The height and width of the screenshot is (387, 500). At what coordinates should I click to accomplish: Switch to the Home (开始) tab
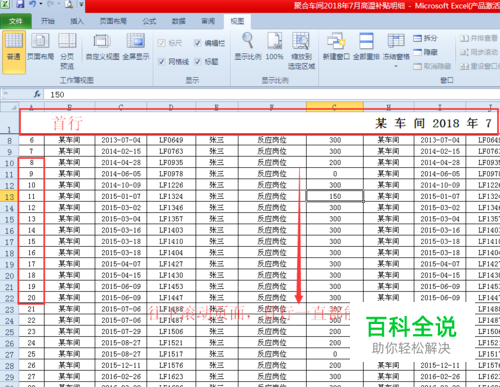click(x=47, y=21)
